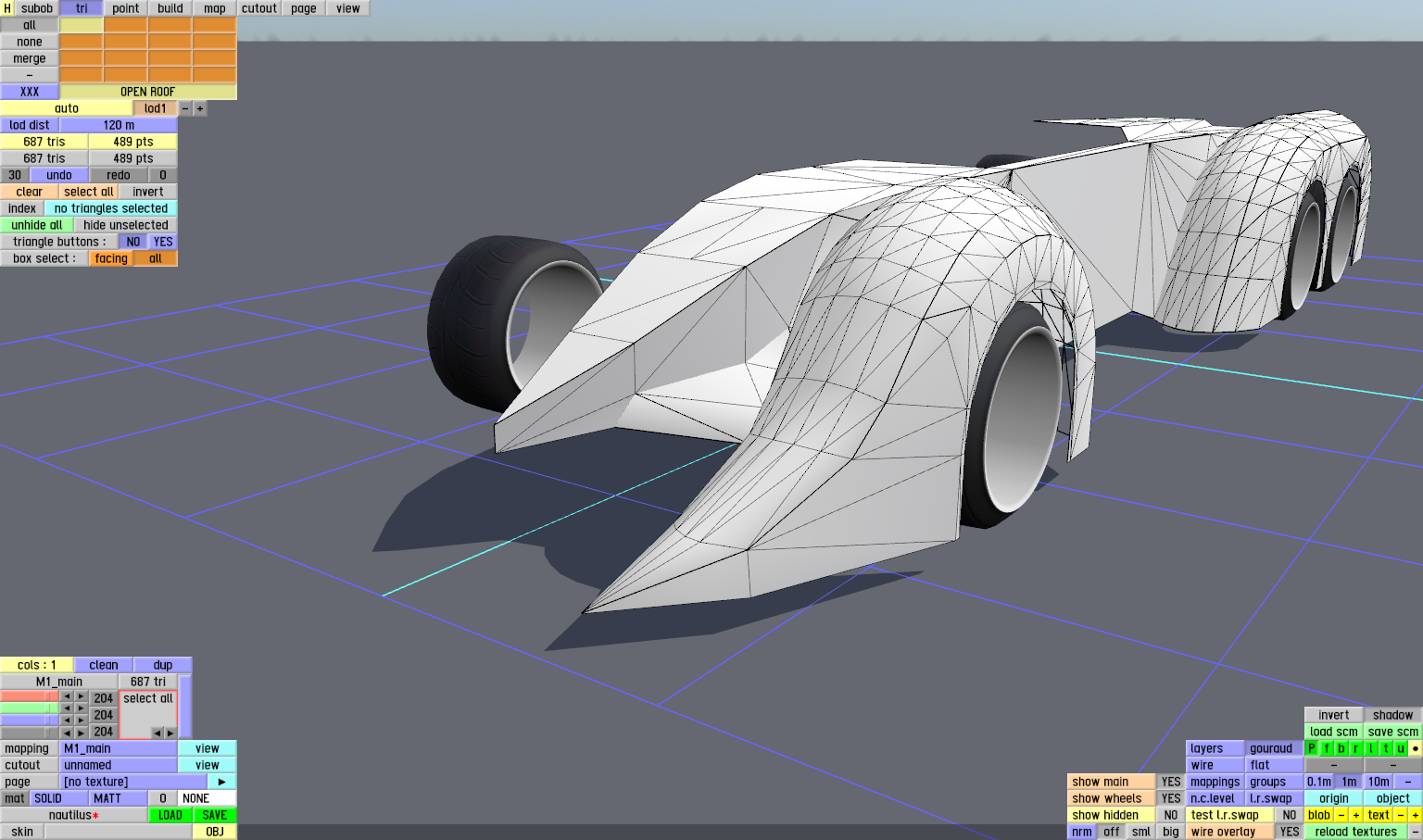
Task: Adjust the blue colour slider
Action: tap(30, 721)
